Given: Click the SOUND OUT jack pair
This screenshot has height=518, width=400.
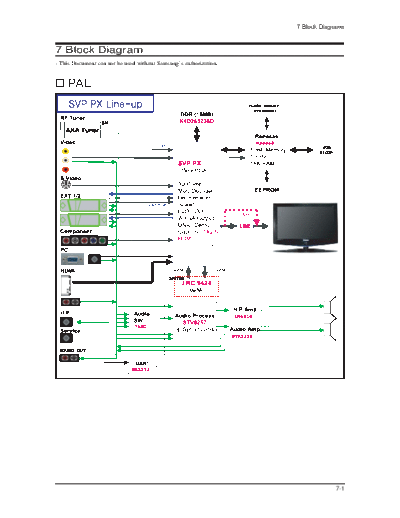Looking at the screenshot, I should click(x=69, y=358).
